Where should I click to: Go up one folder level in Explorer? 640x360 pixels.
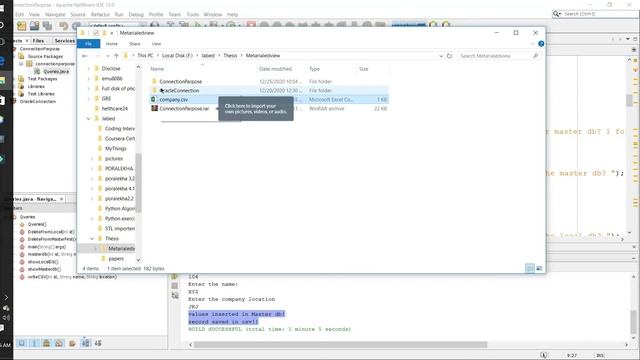click(x=116, y=56)
